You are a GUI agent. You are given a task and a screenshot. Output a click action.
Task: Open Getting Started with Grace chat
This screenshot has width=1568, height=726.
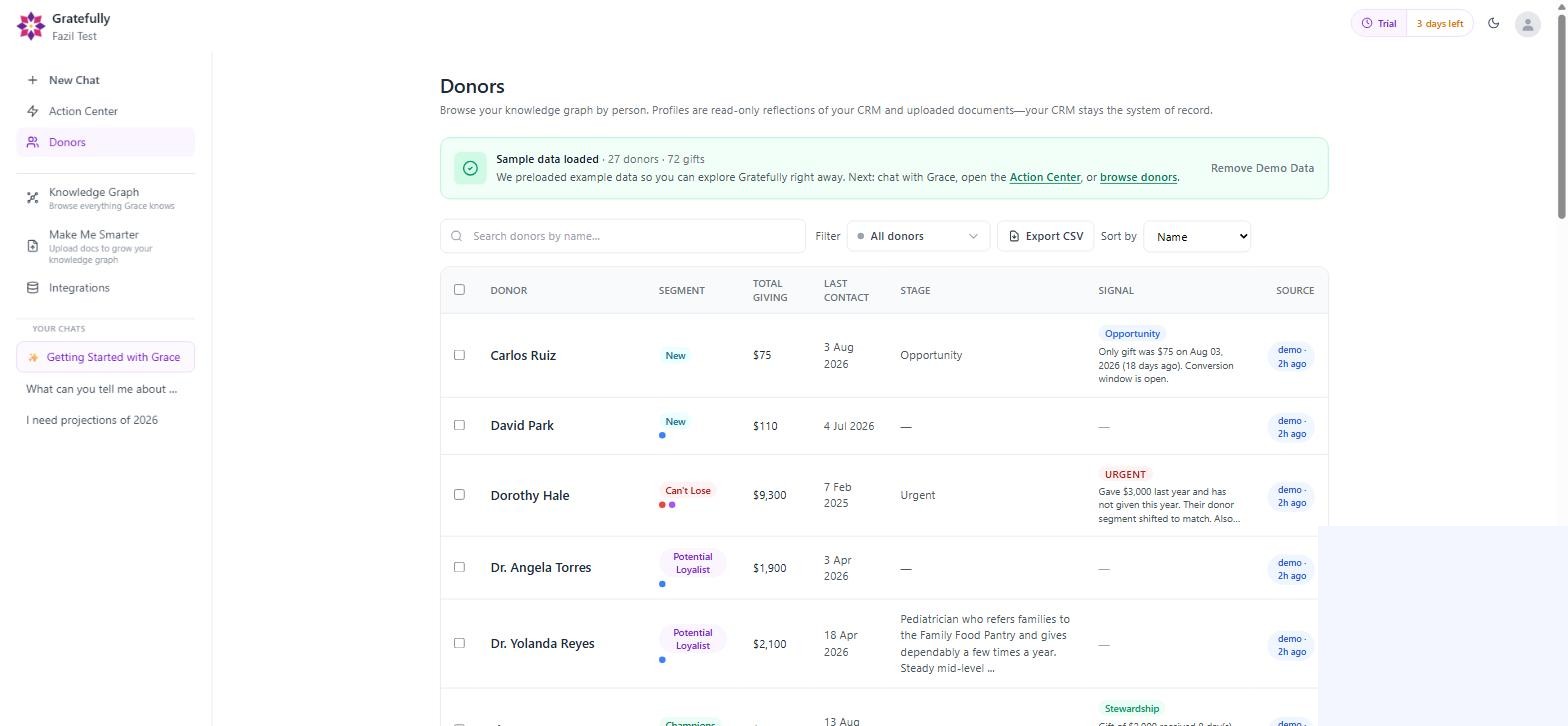(106, 357)
